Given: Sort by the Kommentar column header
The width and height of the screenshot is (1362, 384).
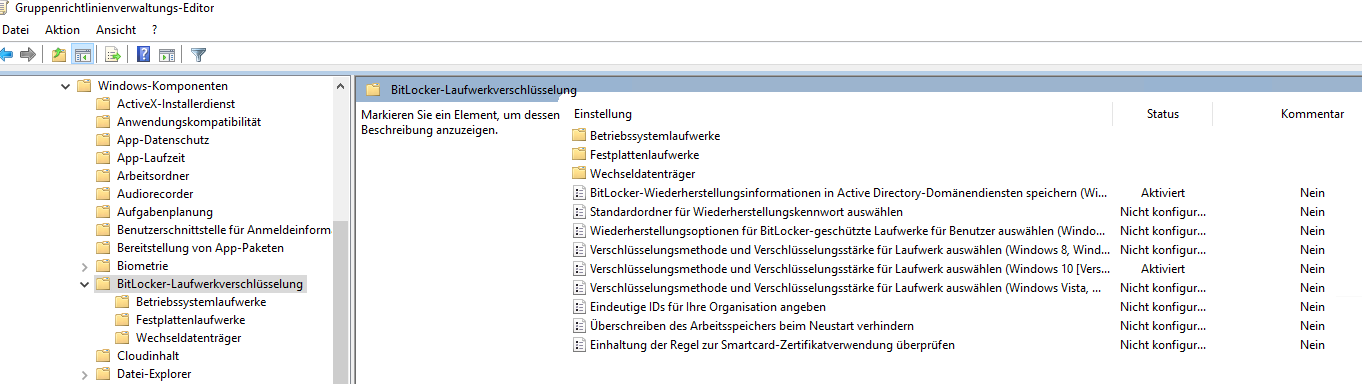Looking at the screenshot, I should pyautogui.click(x=1312, y=114).
